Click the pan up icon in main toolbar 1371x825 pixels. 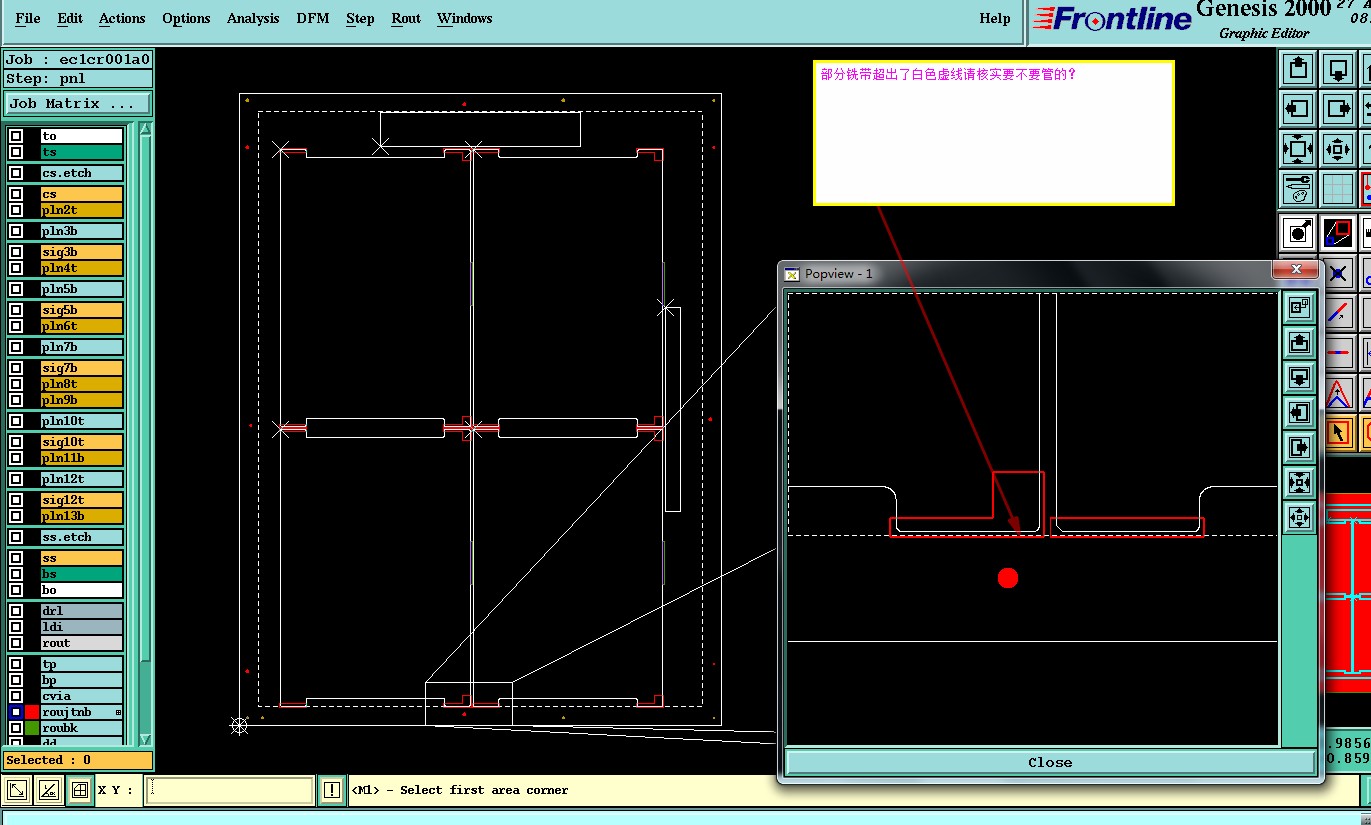coord(1298,70)
